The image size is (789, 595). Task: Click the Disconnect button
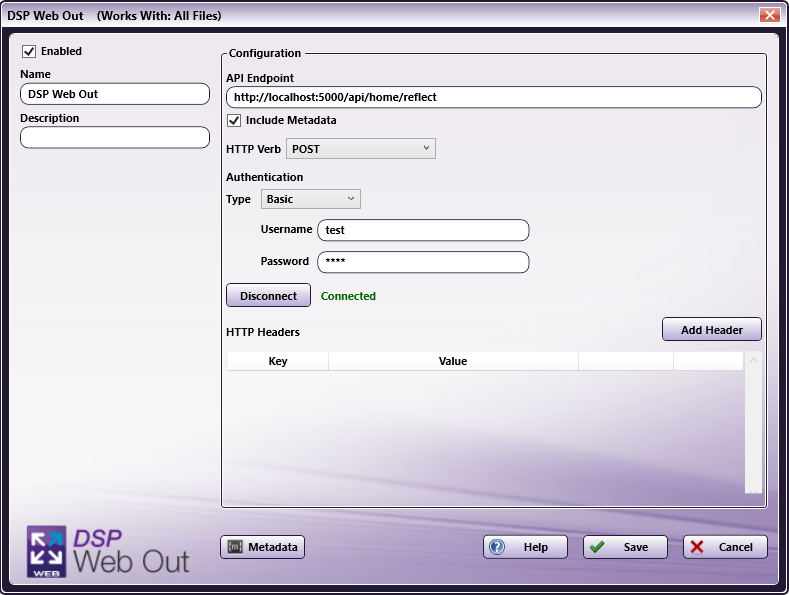268,295
